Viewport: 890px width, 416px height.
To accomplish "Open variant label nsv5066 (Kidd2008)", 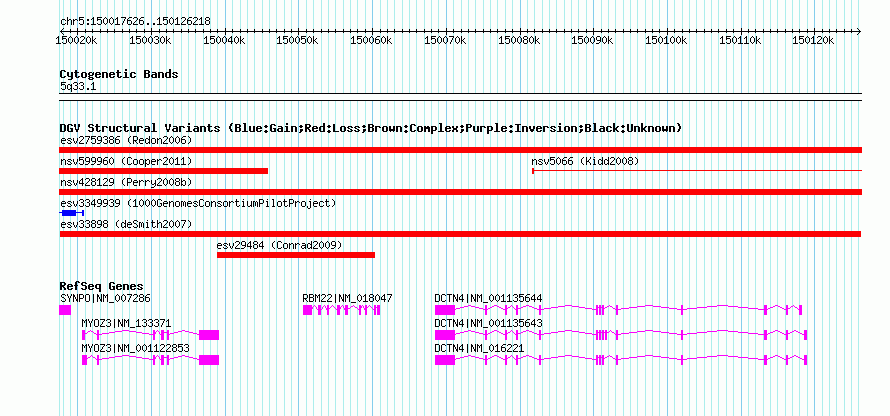I will [x=585, y=162].
